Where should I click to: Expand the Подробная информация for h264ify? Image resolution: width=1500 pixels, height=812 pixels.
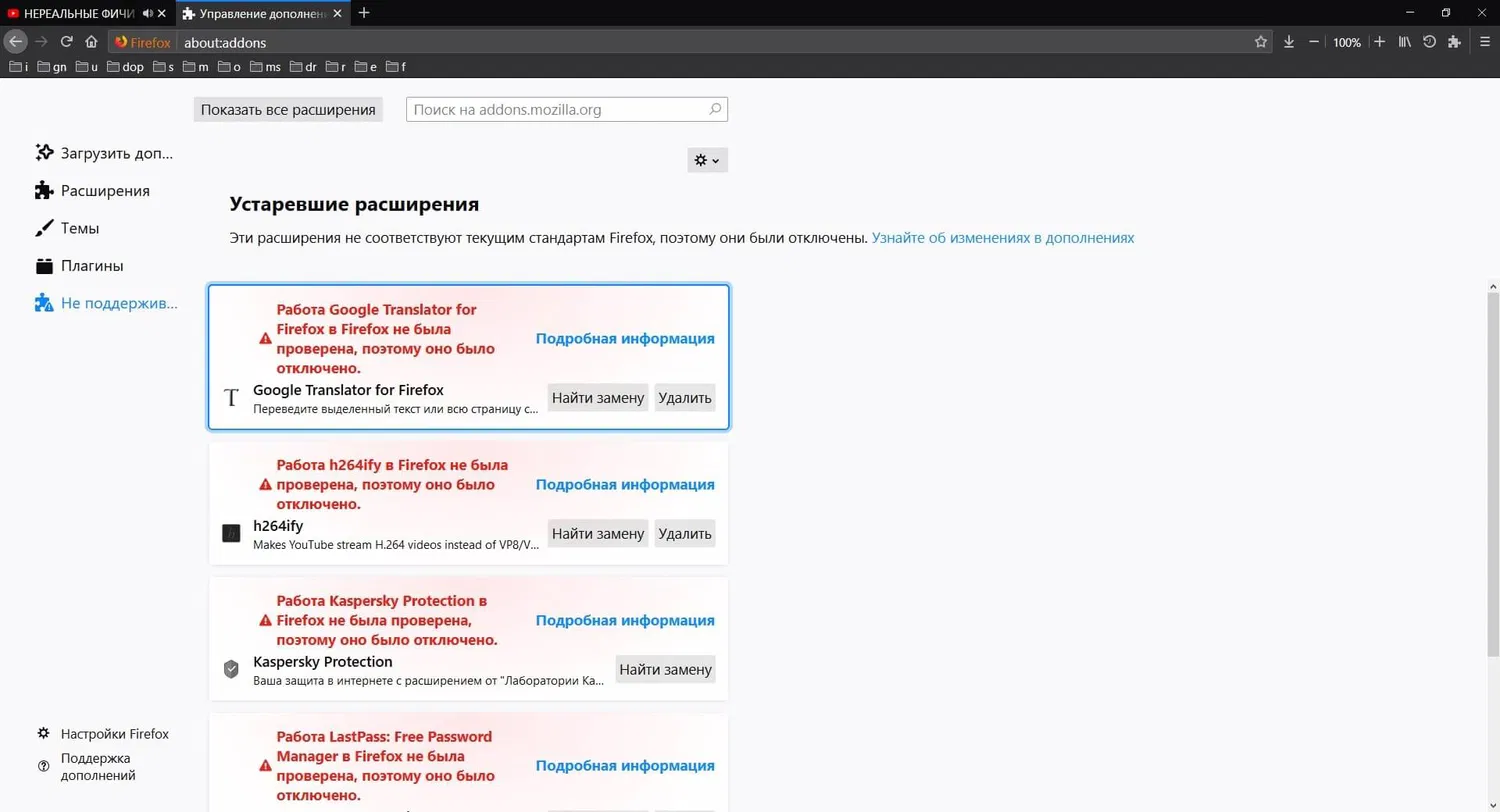coord(625,484)
